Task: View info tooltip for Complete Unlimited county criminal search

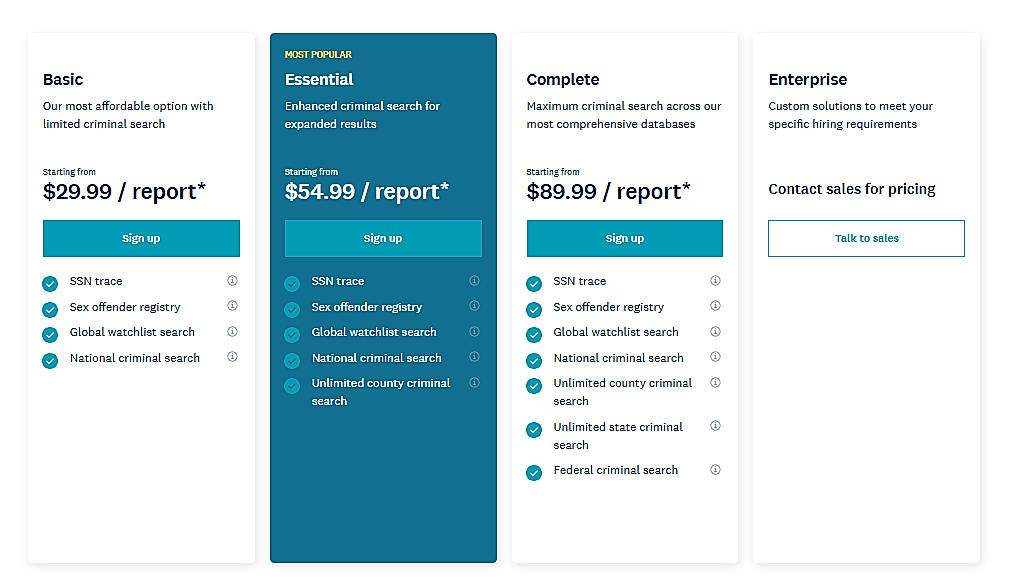Action: pos(716,382)
